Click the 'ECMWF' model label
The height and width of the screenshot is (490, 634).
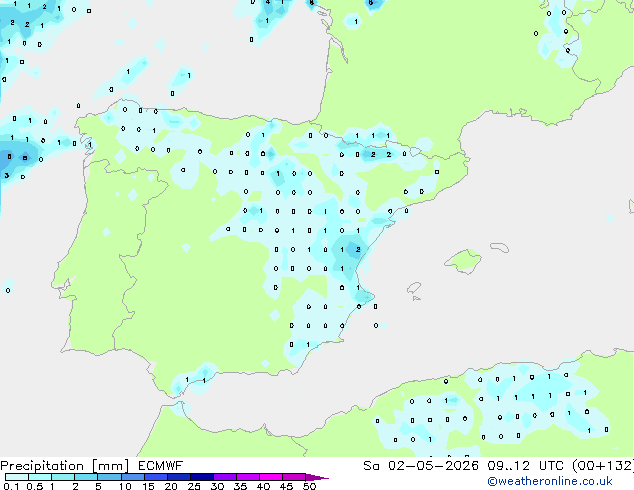pyautogui.click(x=161, y=466)
